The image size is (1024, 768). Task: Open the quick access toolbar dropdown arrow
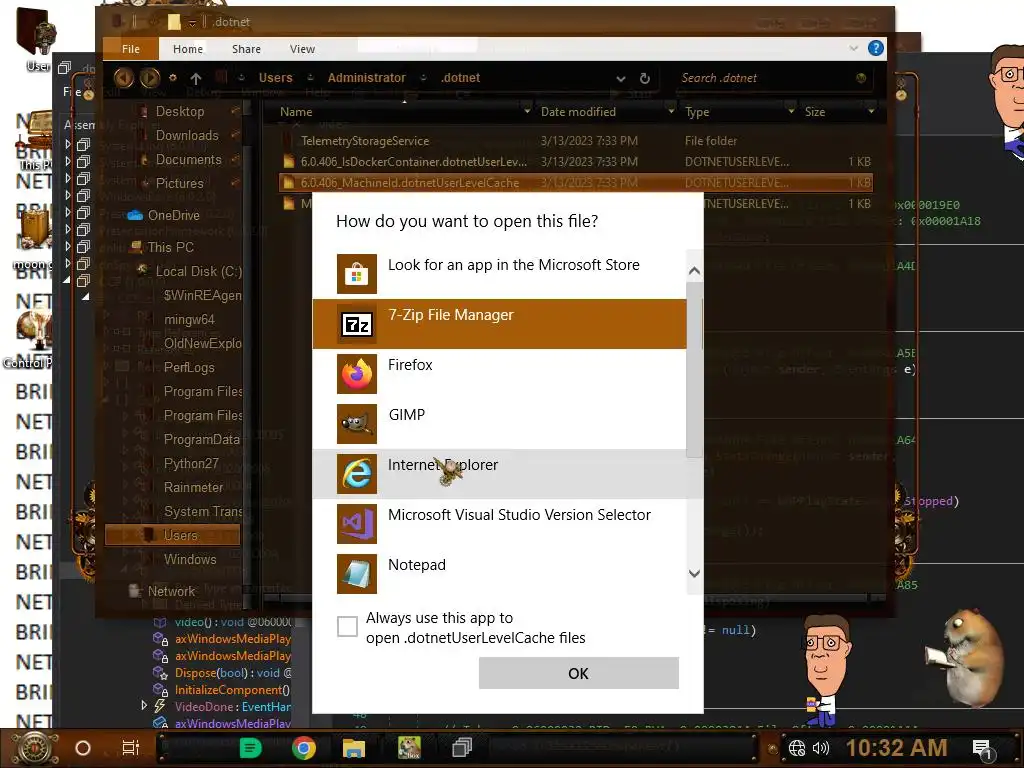tap(193, 23)
